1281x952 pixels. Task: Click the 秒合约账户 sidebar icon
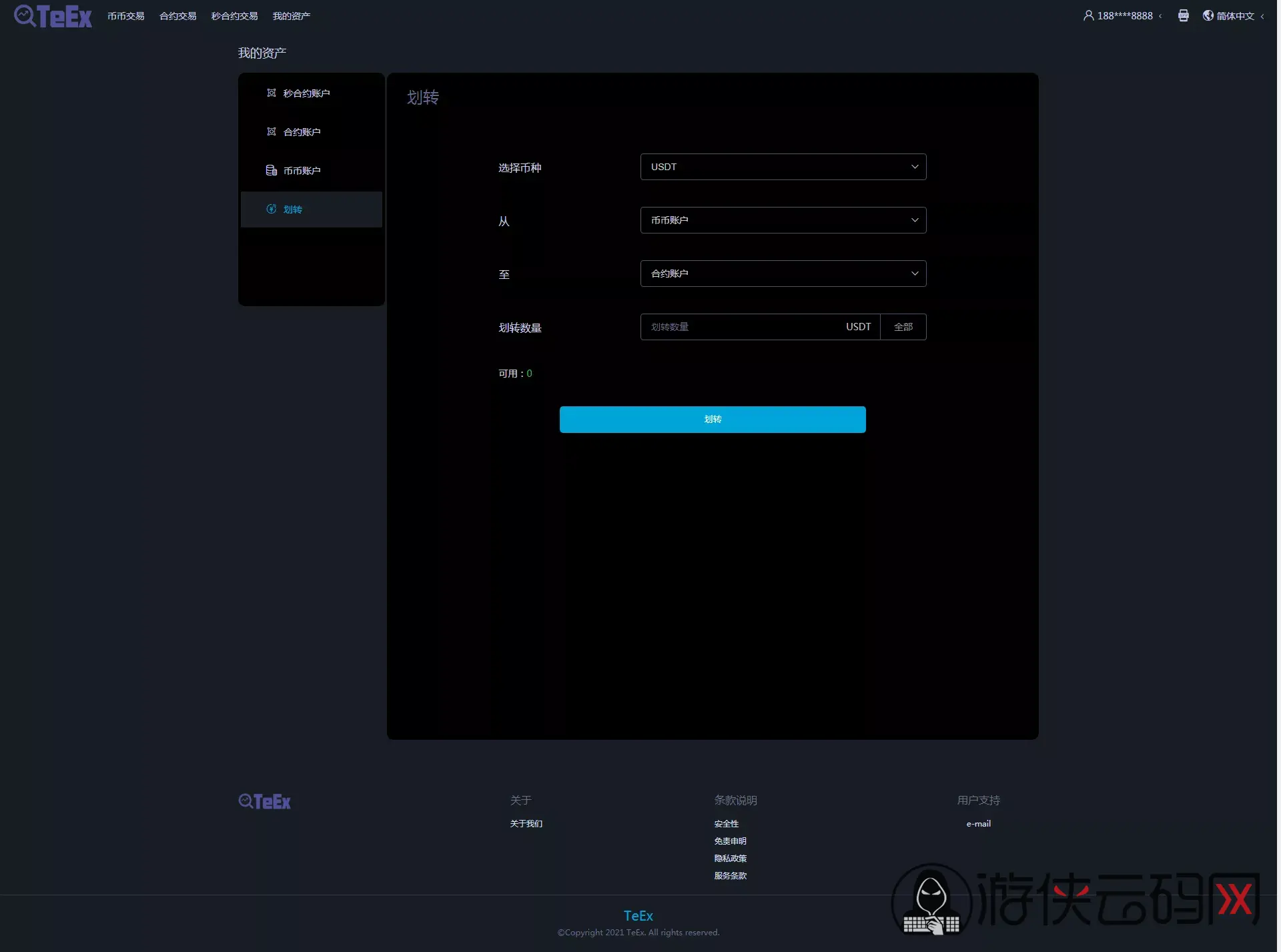tap(272, 93)
